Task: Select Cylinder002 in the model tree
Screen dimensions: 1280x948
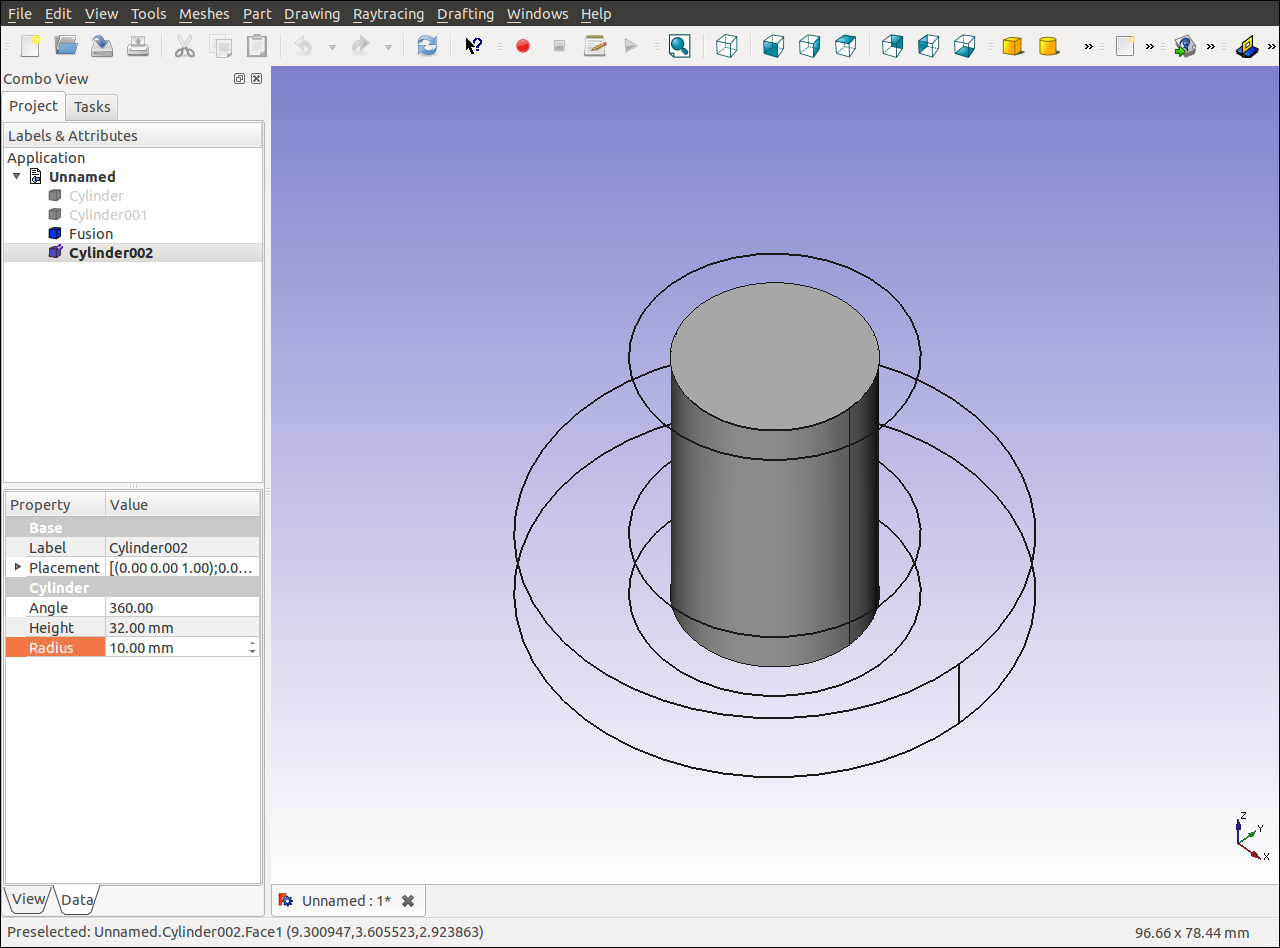Action: (x=111, y=253)
